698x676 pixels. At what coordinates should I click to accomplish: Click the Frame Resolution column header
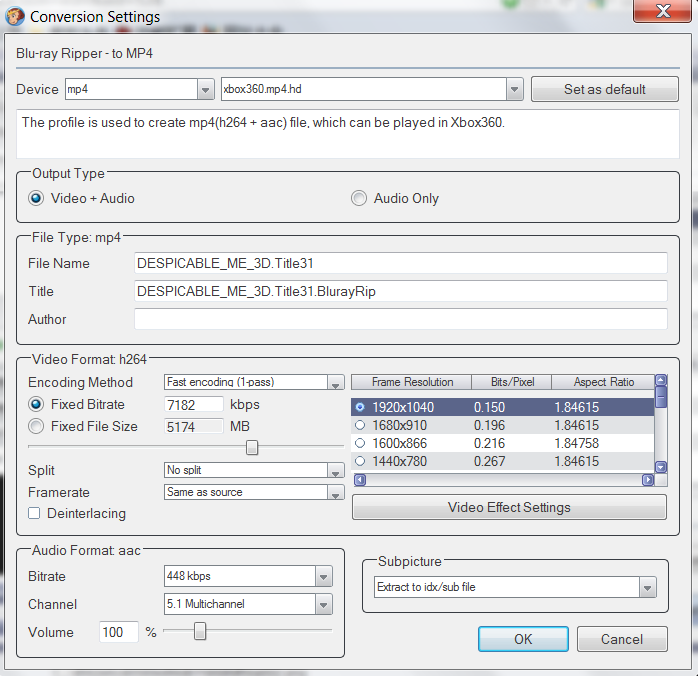412,382
